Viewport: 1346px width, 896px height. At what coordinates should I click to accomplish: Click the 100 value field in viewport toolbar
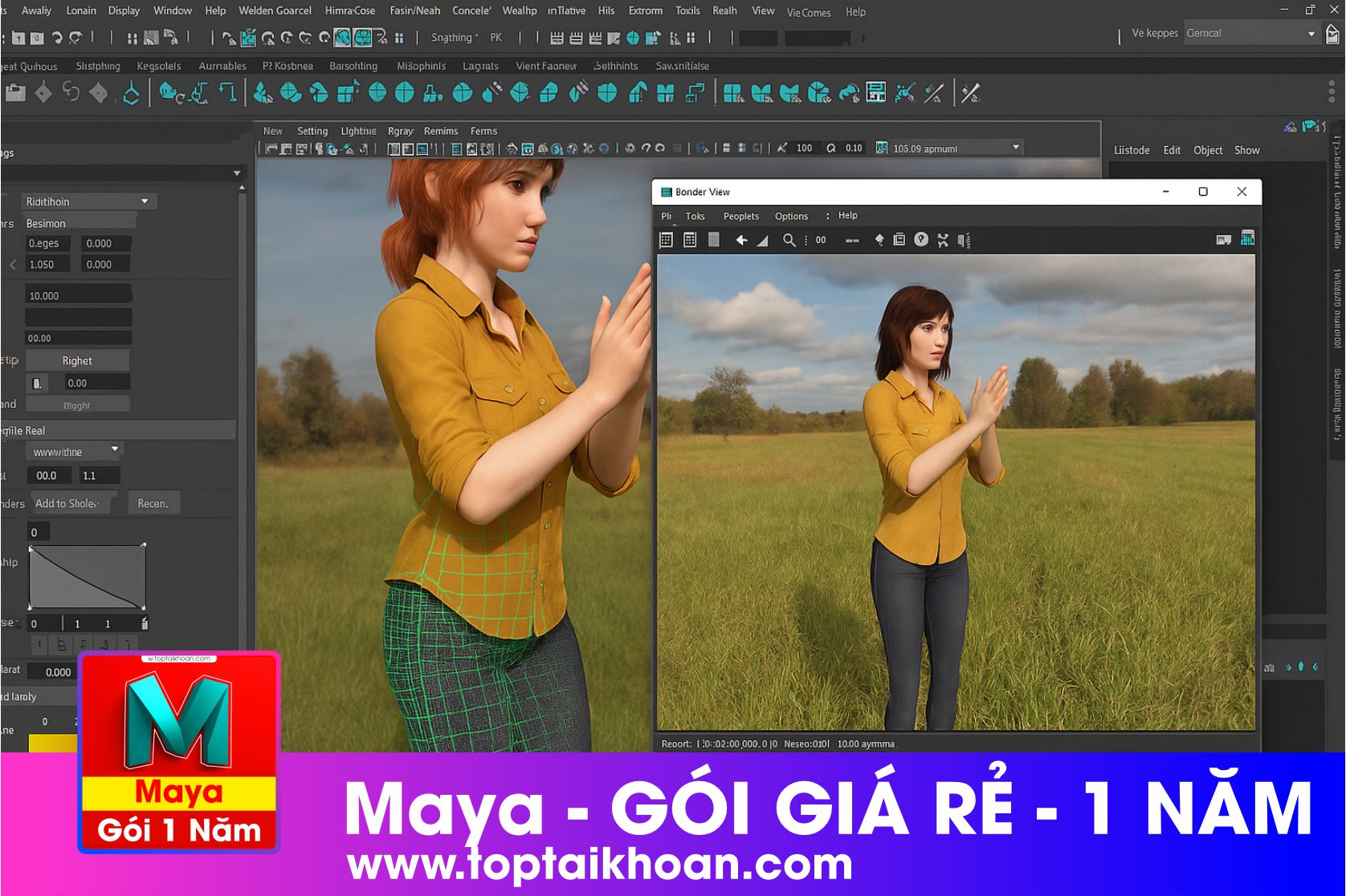click(x=805, y=148)
